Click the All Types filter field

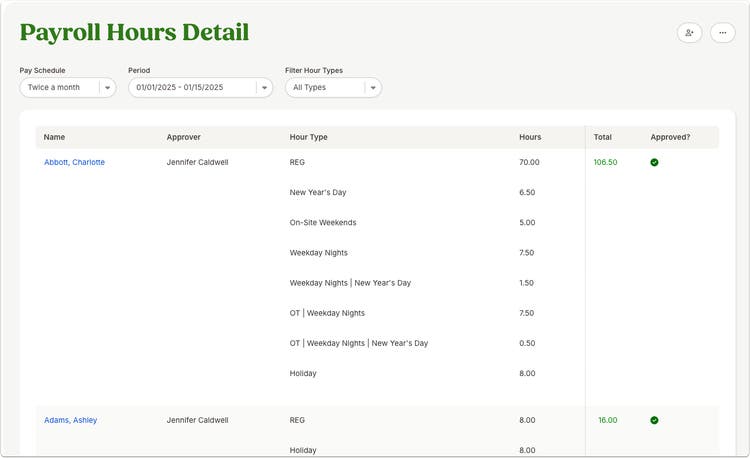click(x=333, y=87)
